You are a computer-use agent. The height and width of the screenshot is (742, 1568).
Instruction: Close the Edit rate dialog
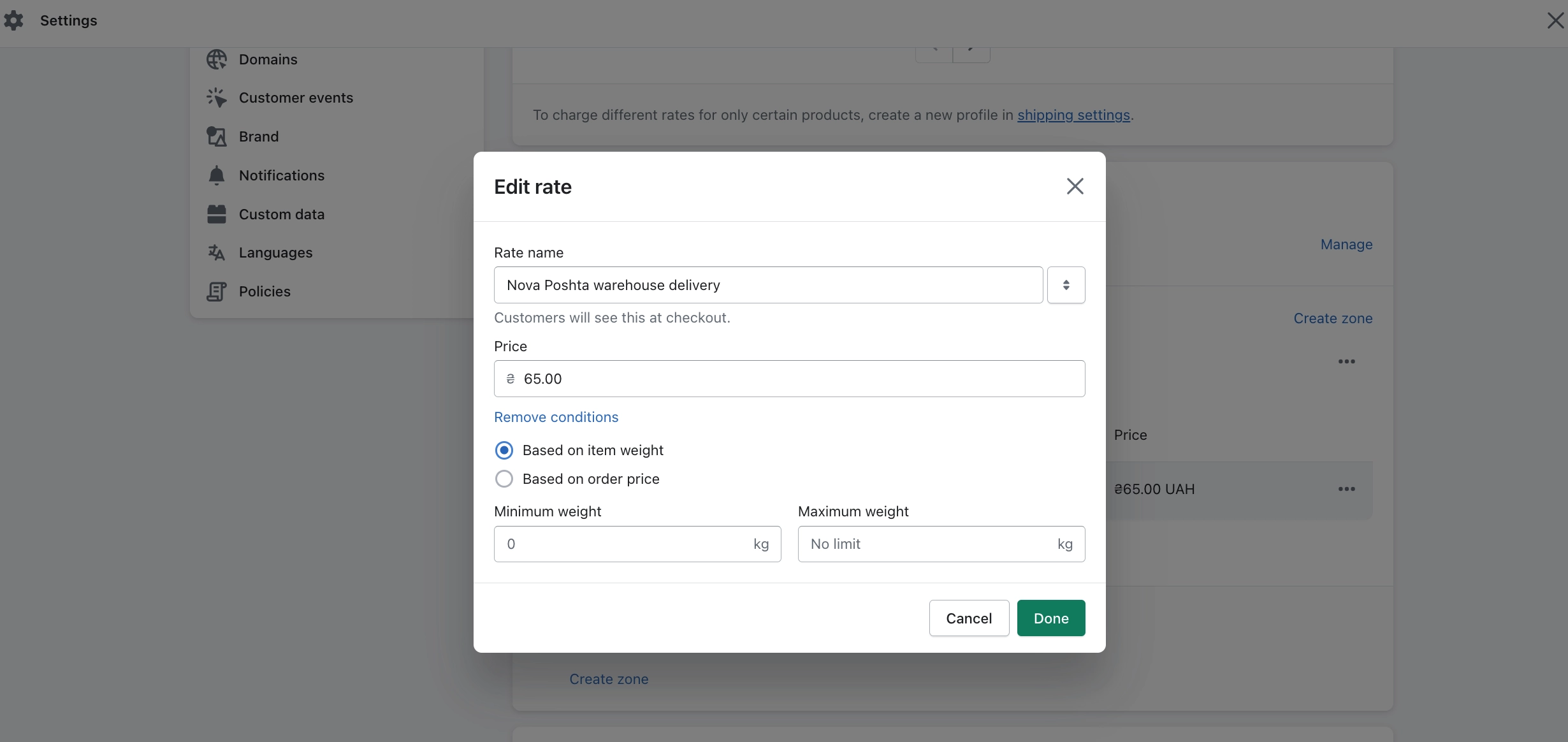coord(1075,186)
